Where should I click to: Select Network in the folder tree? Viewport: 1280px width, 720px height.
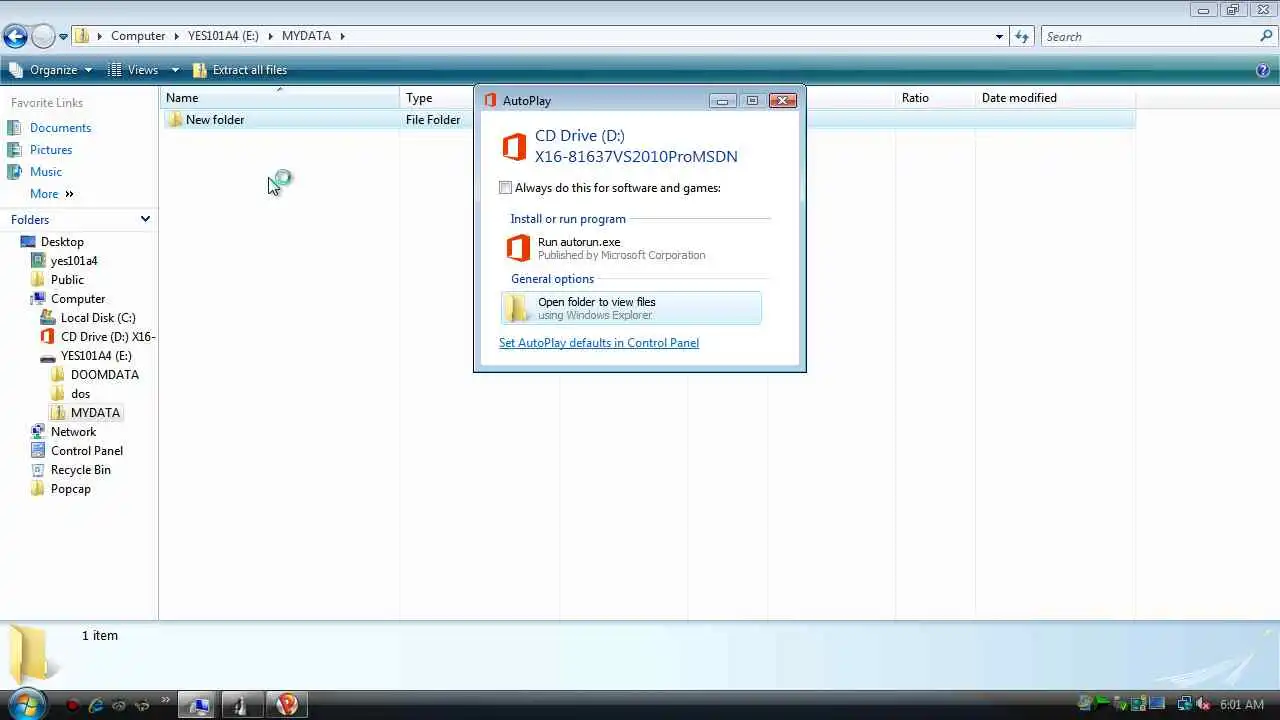click(73, 432)
